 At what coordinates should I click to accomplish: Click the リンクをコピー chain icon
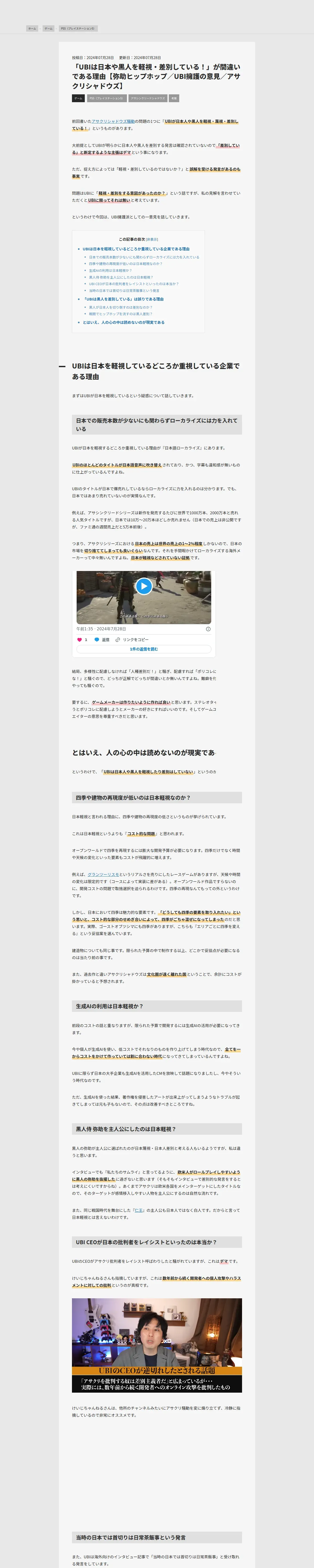tap(118, 640)
